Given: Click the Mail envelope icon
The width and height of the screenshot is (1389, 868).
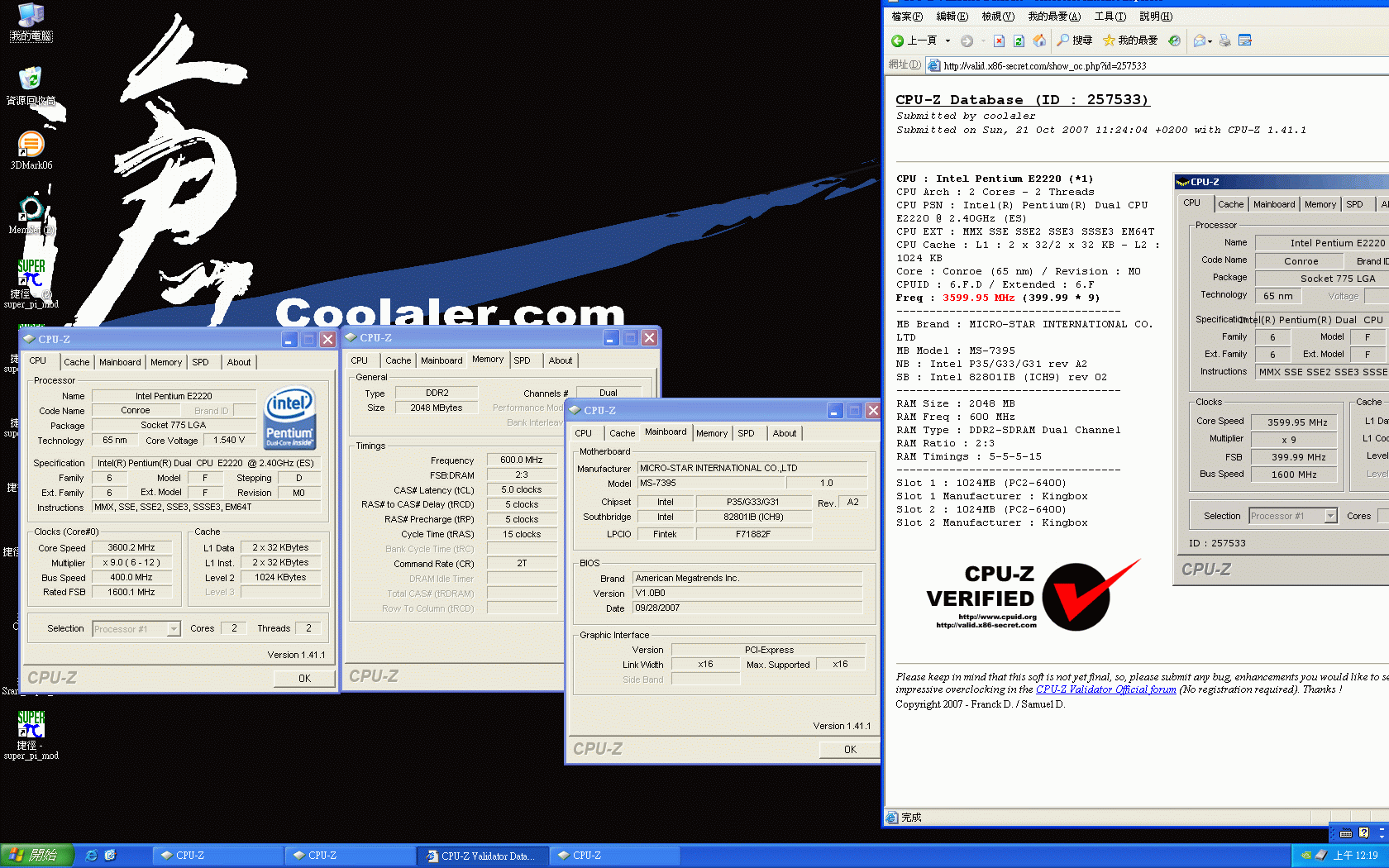Looking at the screenshot, I should (1199, 41).
